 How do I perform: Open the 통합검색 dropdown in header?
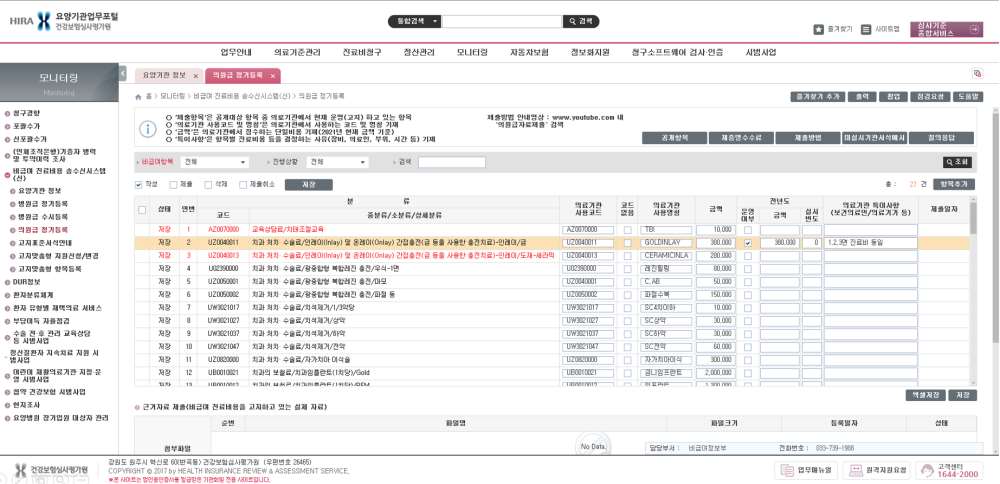(x=415, y=21)
